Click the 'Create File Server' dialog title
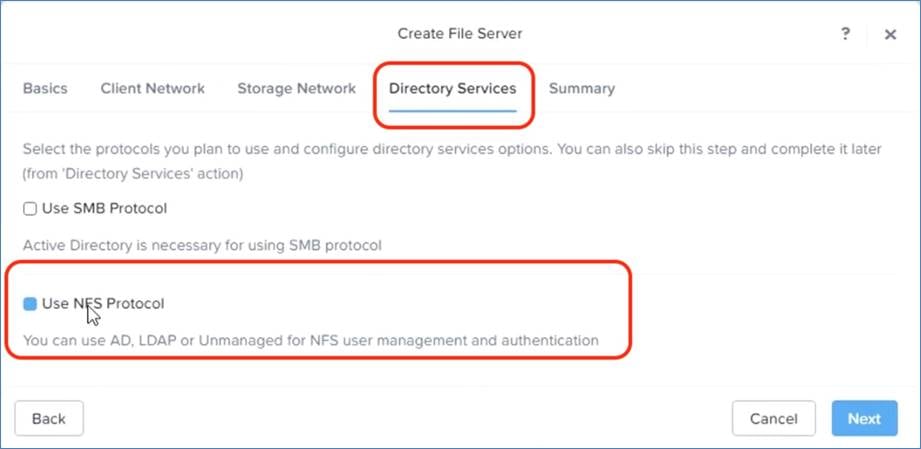The width and height of the screenshot is (921, 449). [460, 34]
